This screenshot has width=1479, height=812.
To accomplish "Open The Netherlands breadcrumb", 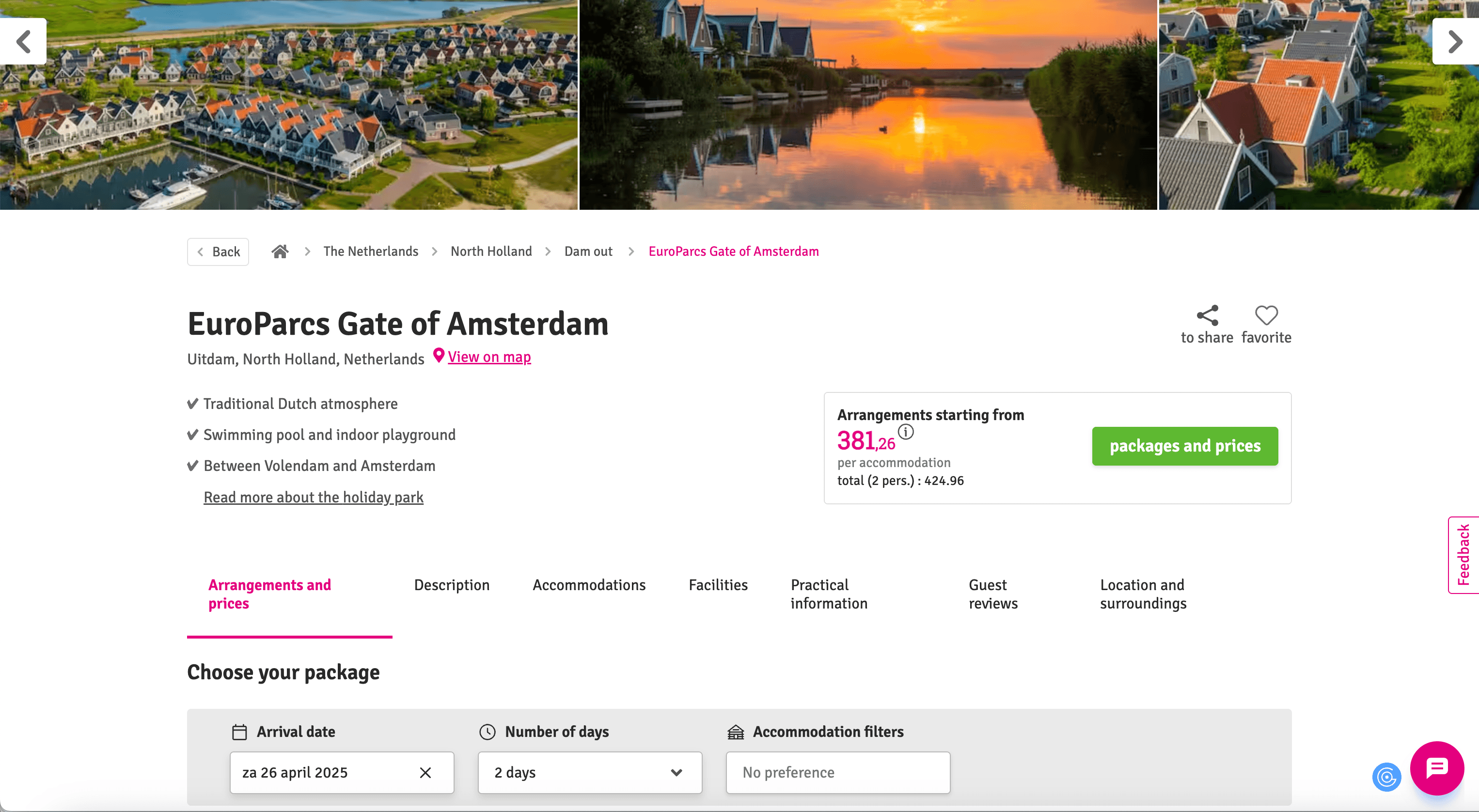I will [x=371, y=251].
